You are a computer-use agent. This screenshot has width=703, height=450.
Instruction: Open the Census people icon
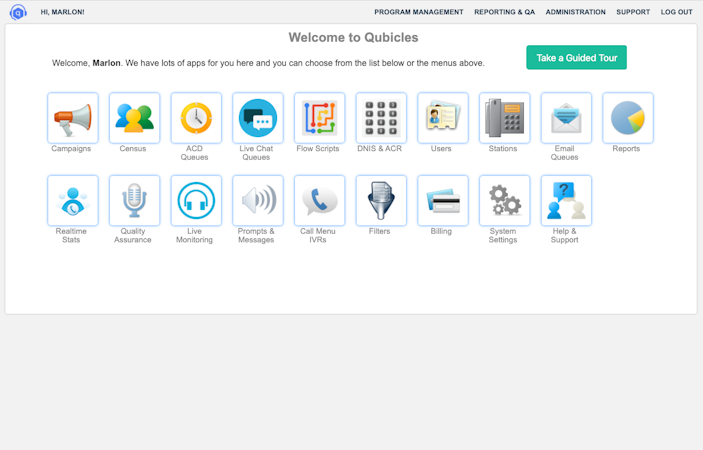135,118
